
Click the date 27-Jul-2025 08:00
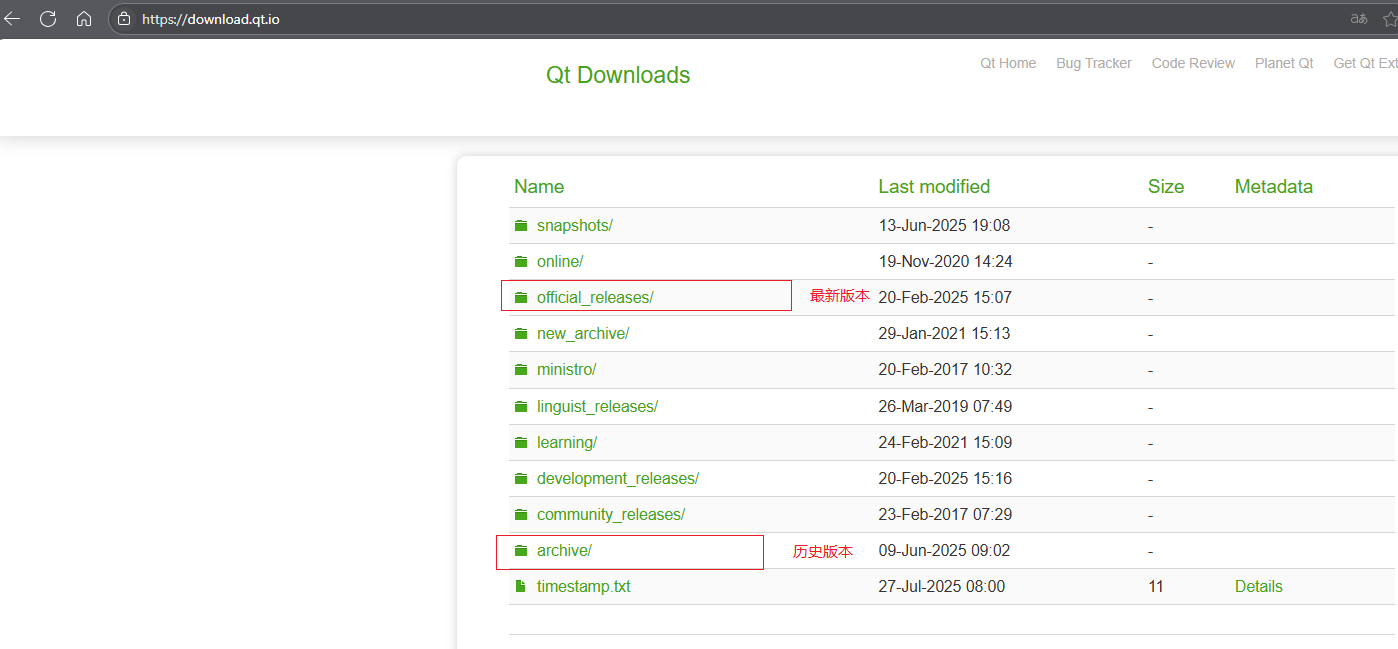coord(942,587)
